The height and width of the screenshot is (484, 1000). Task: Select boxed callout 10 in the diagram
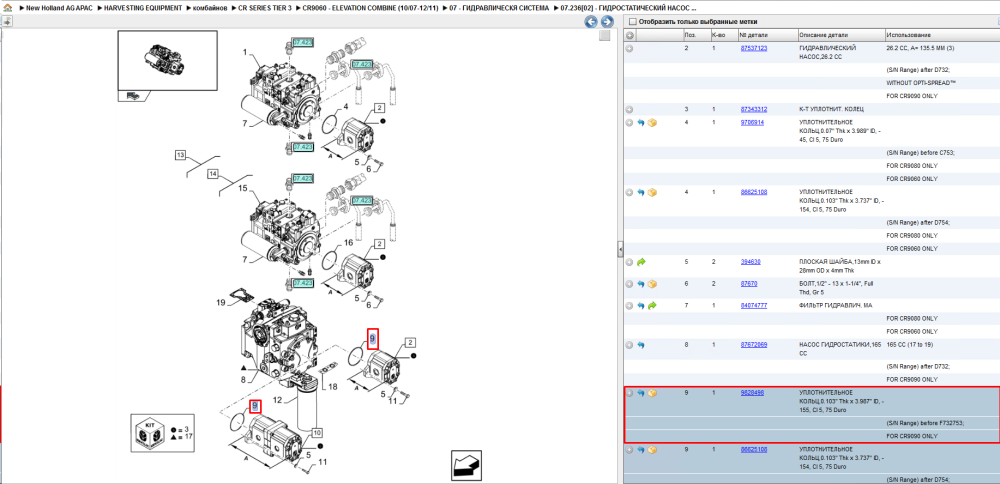pyautogui.click(x=317, y=433)
